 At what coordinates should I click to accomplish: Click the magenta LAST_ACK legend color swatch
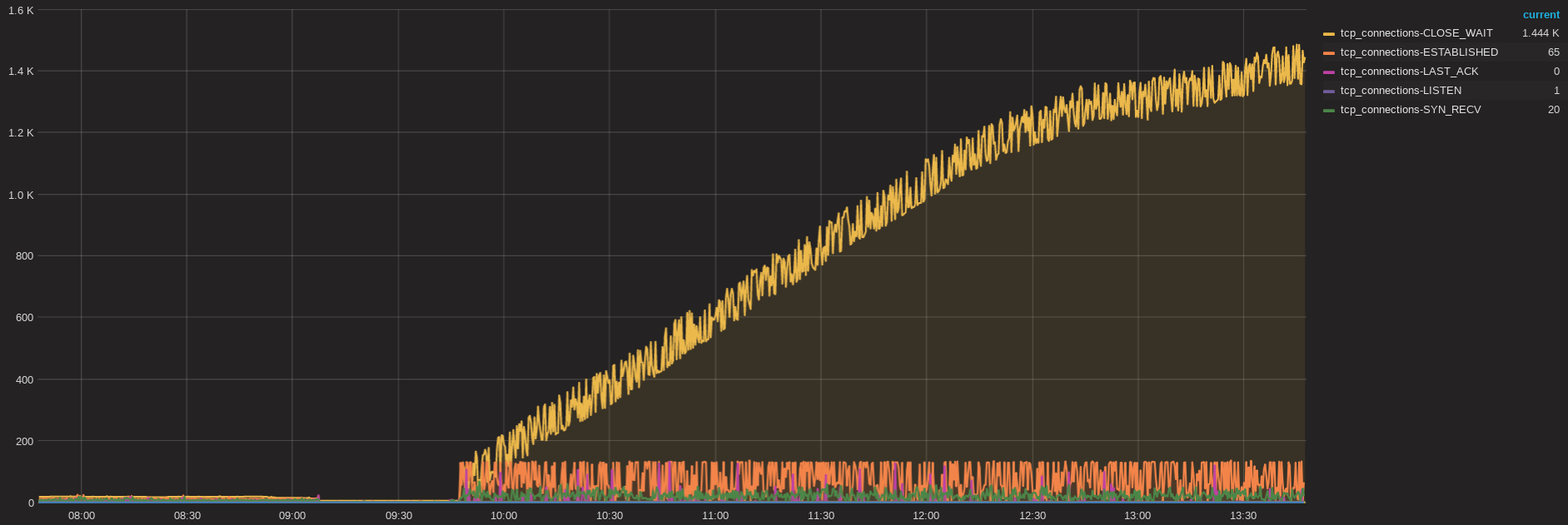coord(1328,72)
